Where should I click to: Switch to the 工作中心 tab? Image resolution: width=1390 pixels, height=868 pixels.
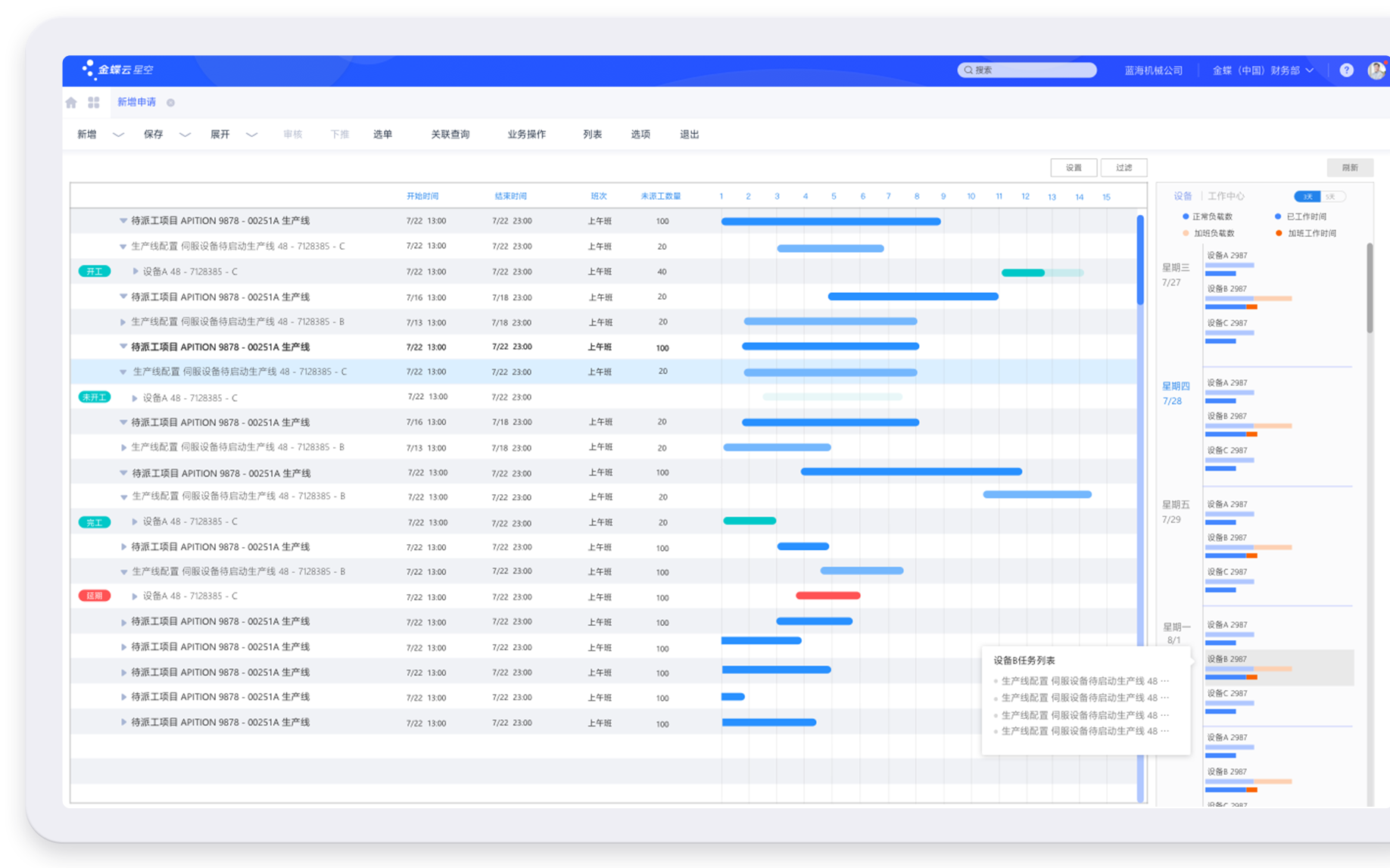coord(1226,196)
